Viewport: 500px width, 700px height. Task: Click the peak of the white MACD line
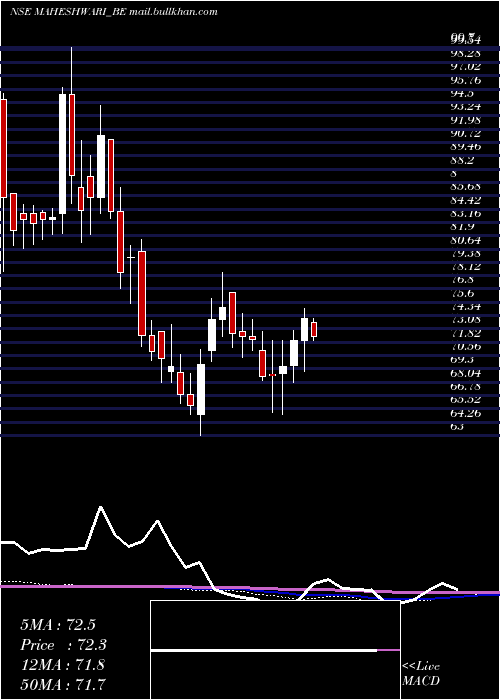[x=100, y=507]
